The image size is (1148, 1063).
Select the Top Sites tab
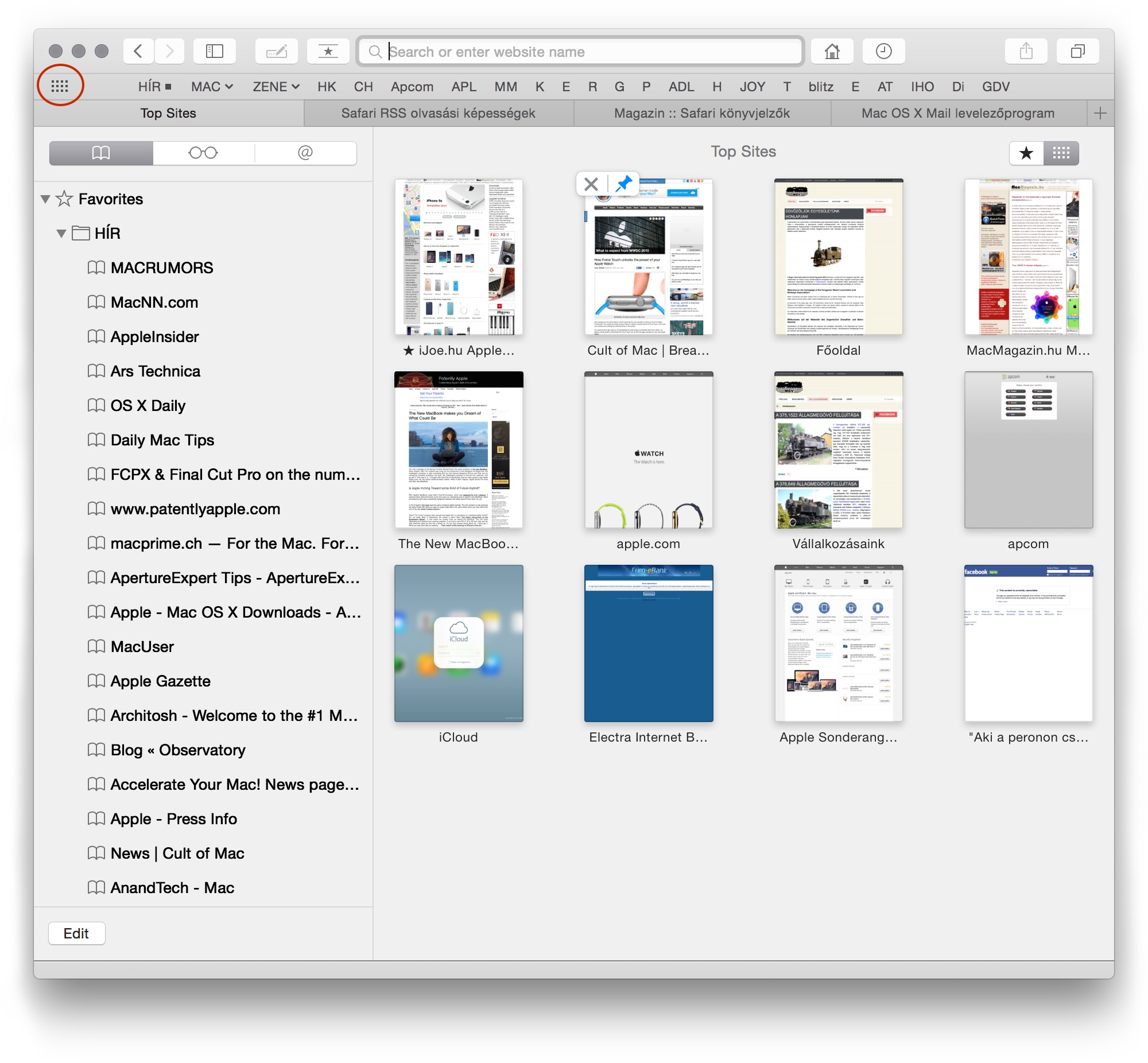(x=169, y=113)
